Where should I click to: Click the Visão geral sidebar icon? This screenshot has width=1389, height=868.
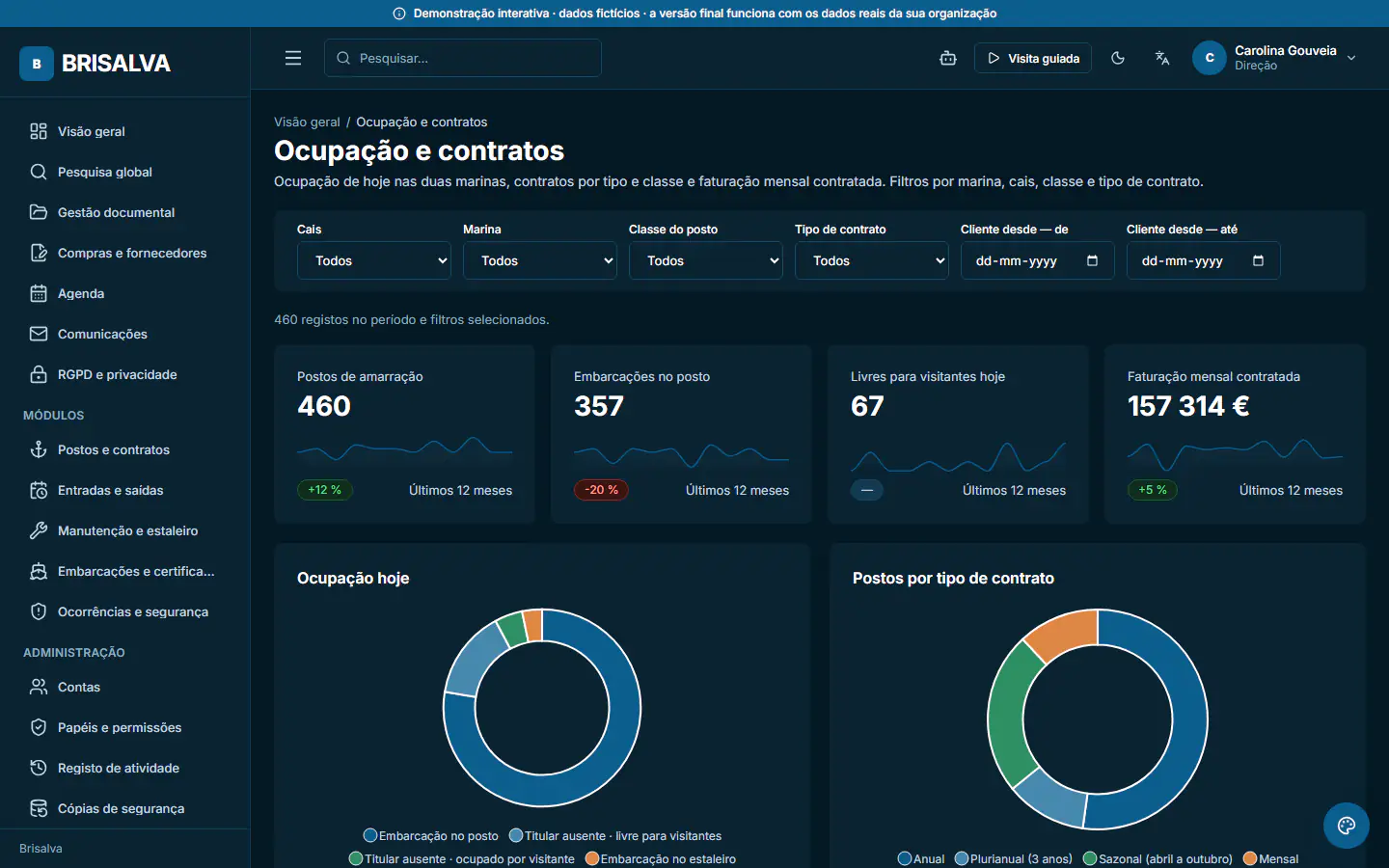[x=39, y=131]
